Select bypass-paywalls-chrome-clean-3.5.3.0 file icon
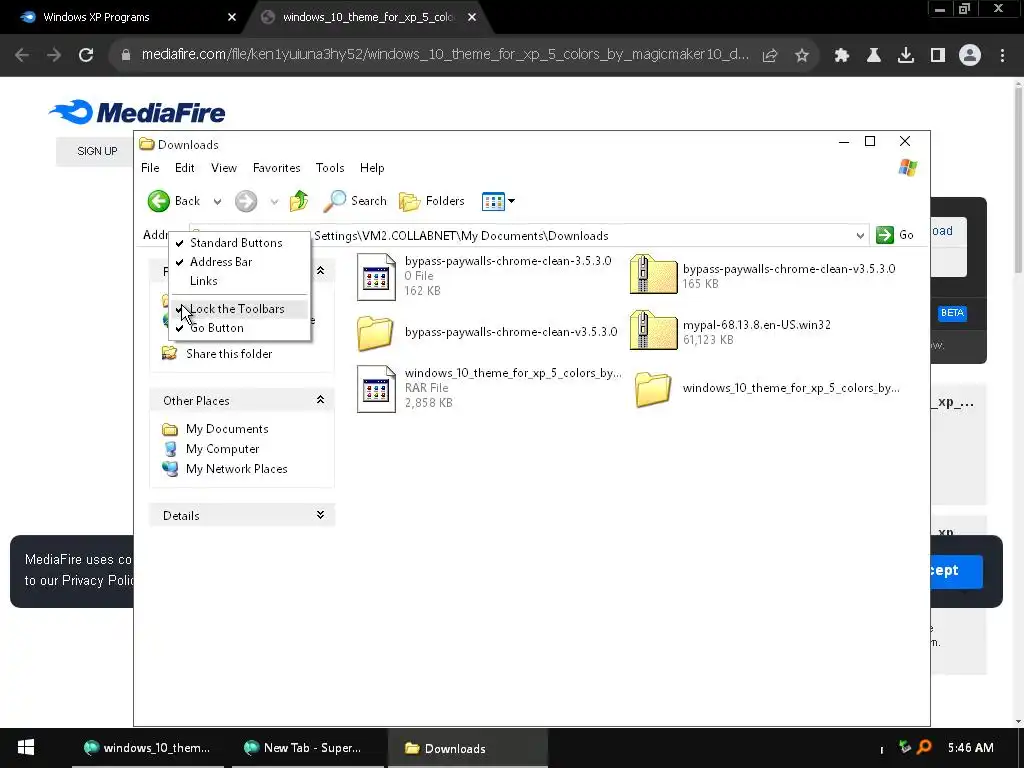 (376, 277)
